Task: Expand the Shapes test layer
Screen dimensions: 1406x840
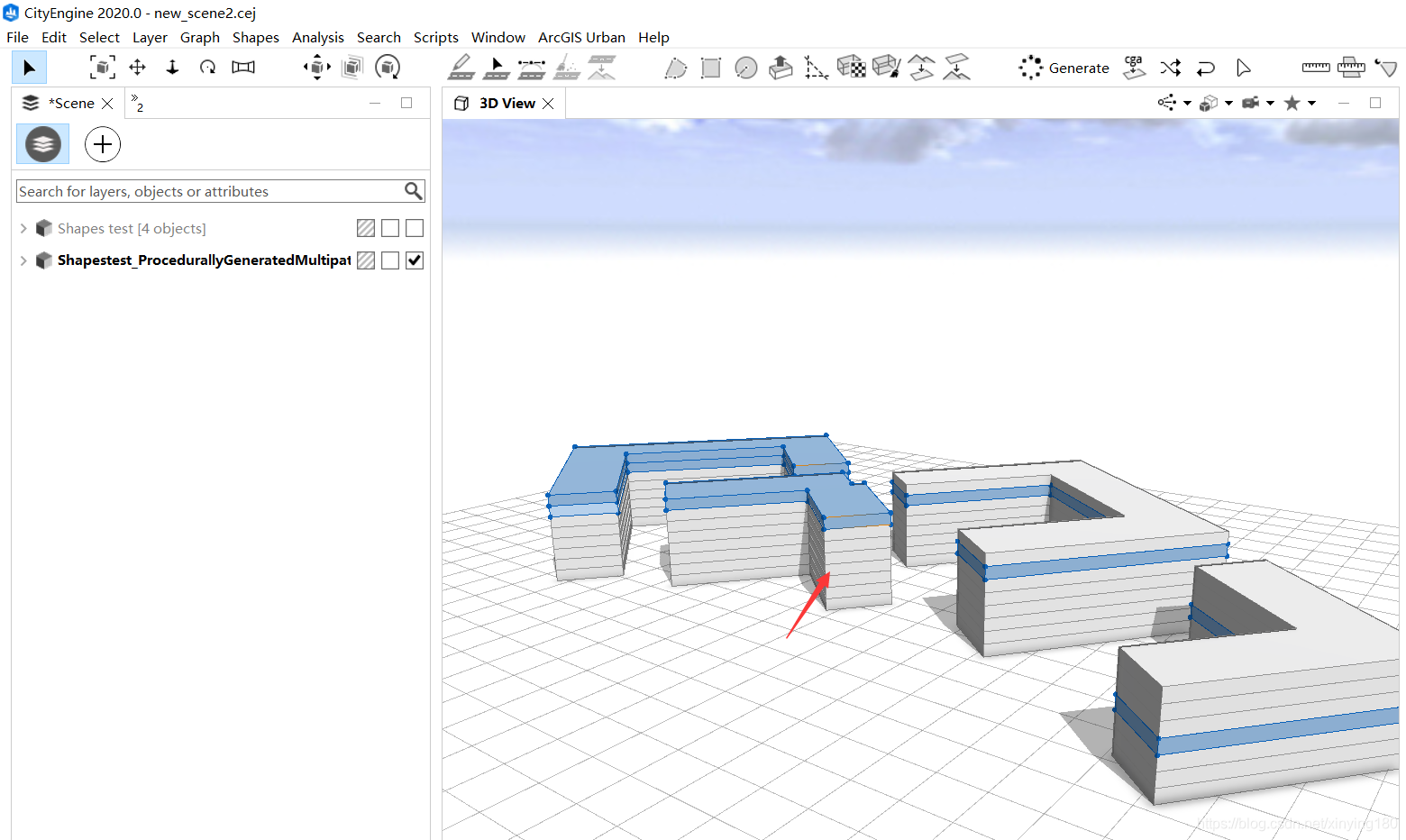Action: (23, 229)
